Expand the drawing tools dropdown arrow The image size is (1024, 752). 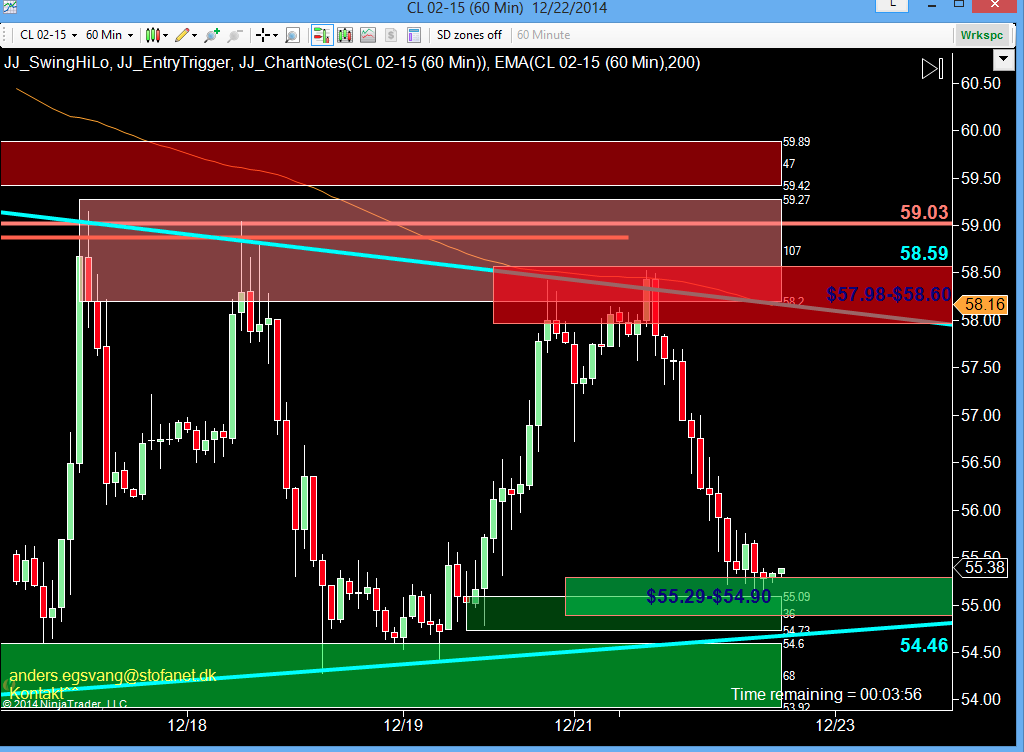pyautogui.click(x=195, y=35)
